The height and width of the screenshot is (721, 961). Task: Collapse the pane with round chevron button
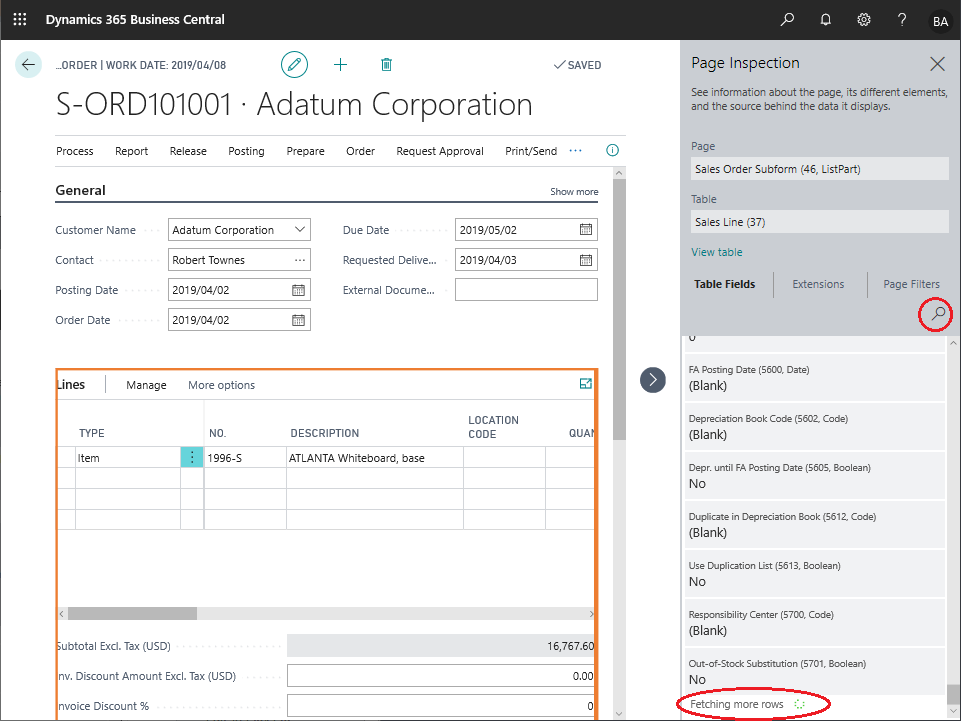(x=653, y=380)
